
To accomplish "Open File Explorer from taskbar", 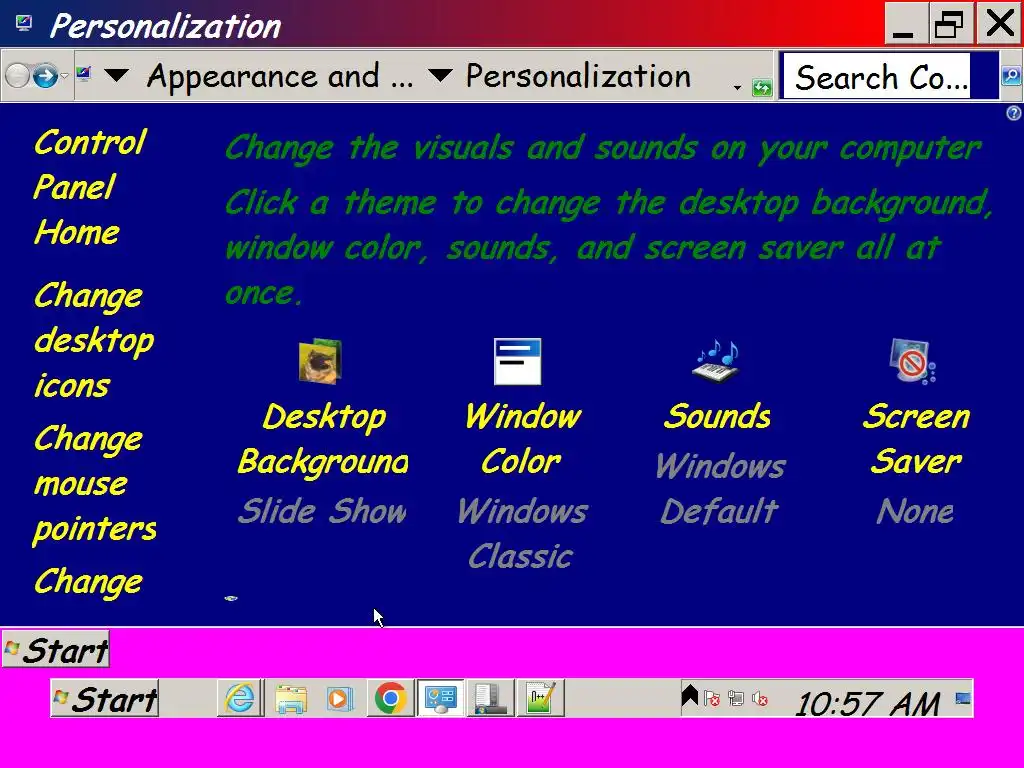I will (291, 698).
